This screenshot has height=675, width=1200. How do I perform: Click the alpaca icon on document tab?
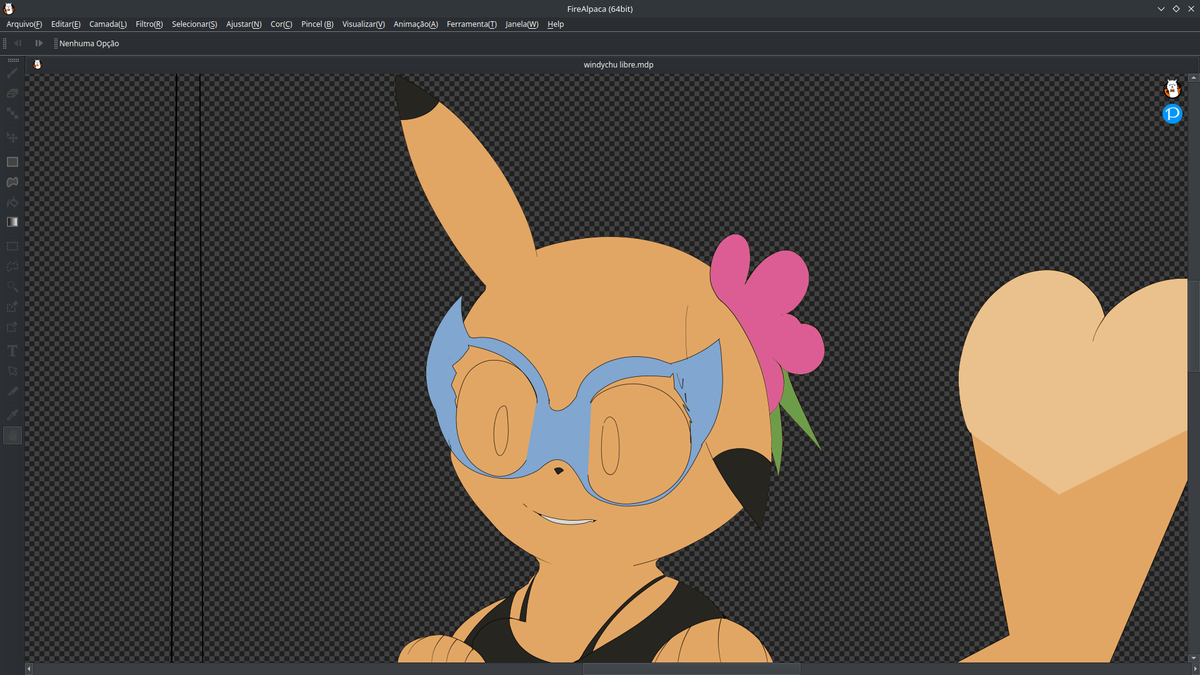click(x=37, y=64)
